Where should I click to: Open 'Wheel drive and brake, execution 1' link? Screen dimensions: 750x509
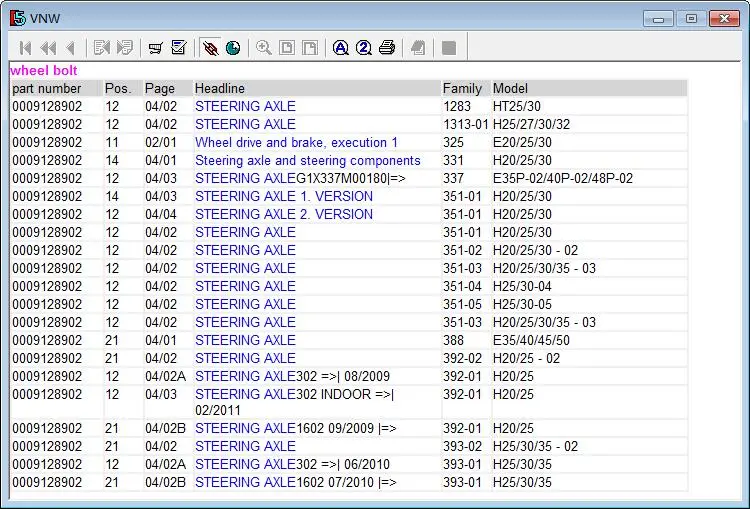tap(296, 143)
